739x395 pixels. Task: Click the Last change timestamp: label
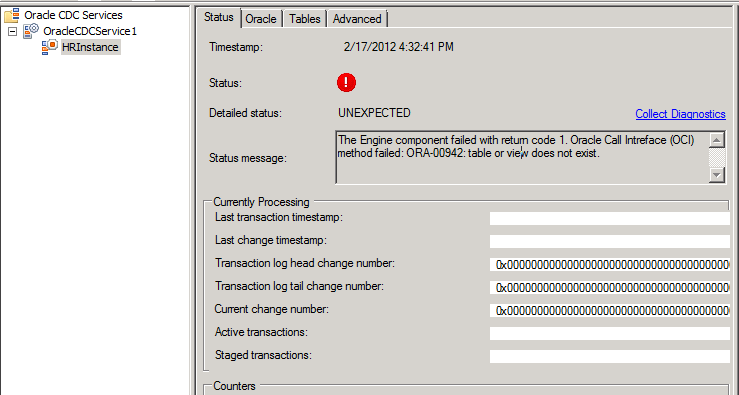pyautogui.click(x=271, y=240)
